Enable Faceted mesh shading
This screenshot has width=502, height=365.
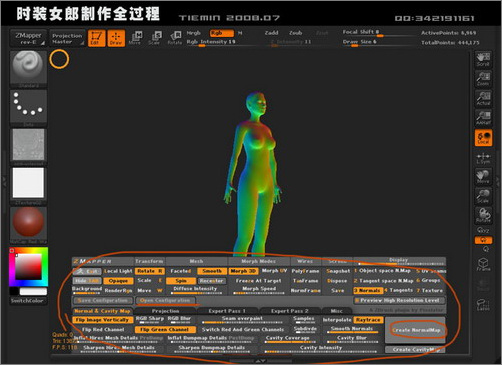[181, 271]
